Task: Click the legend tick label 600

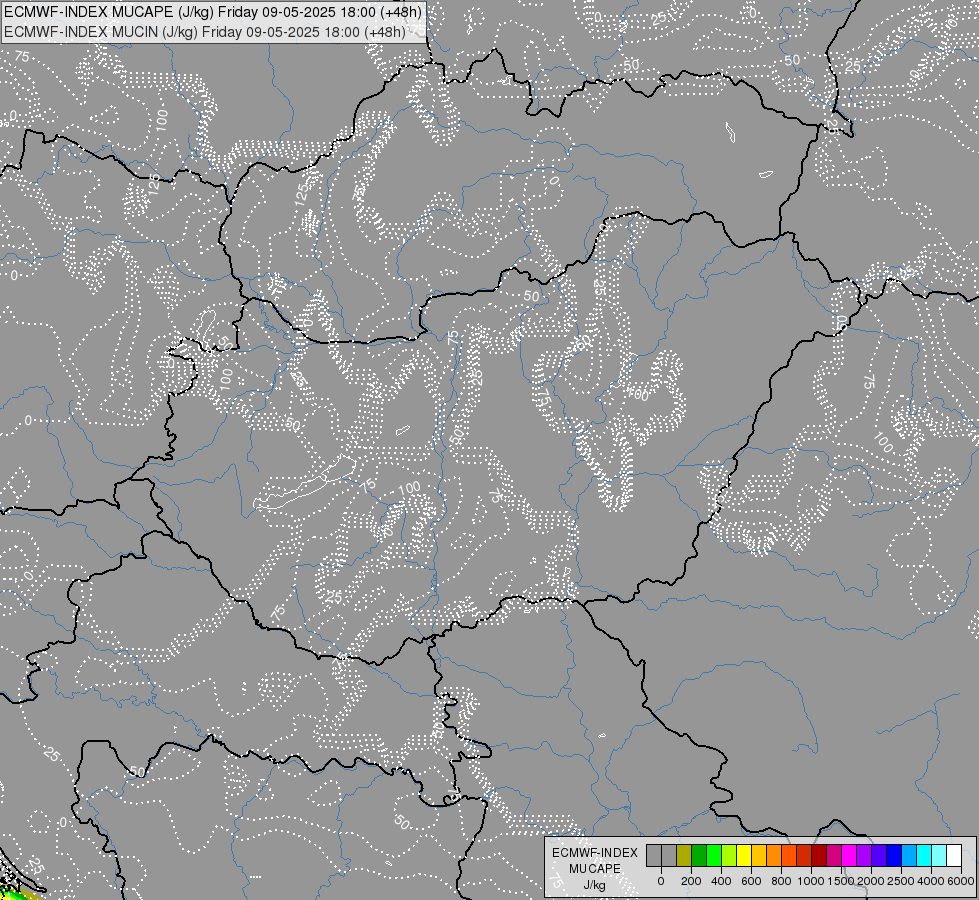Action: (751, 881)
